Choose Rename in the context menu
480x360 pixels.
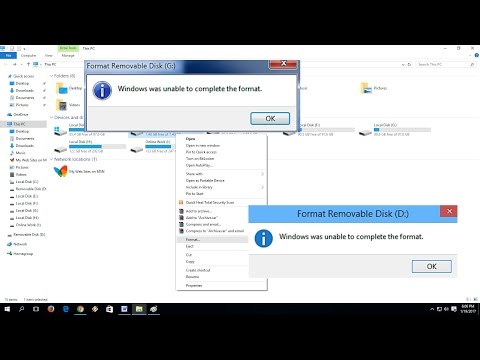[x=192, y=277]
